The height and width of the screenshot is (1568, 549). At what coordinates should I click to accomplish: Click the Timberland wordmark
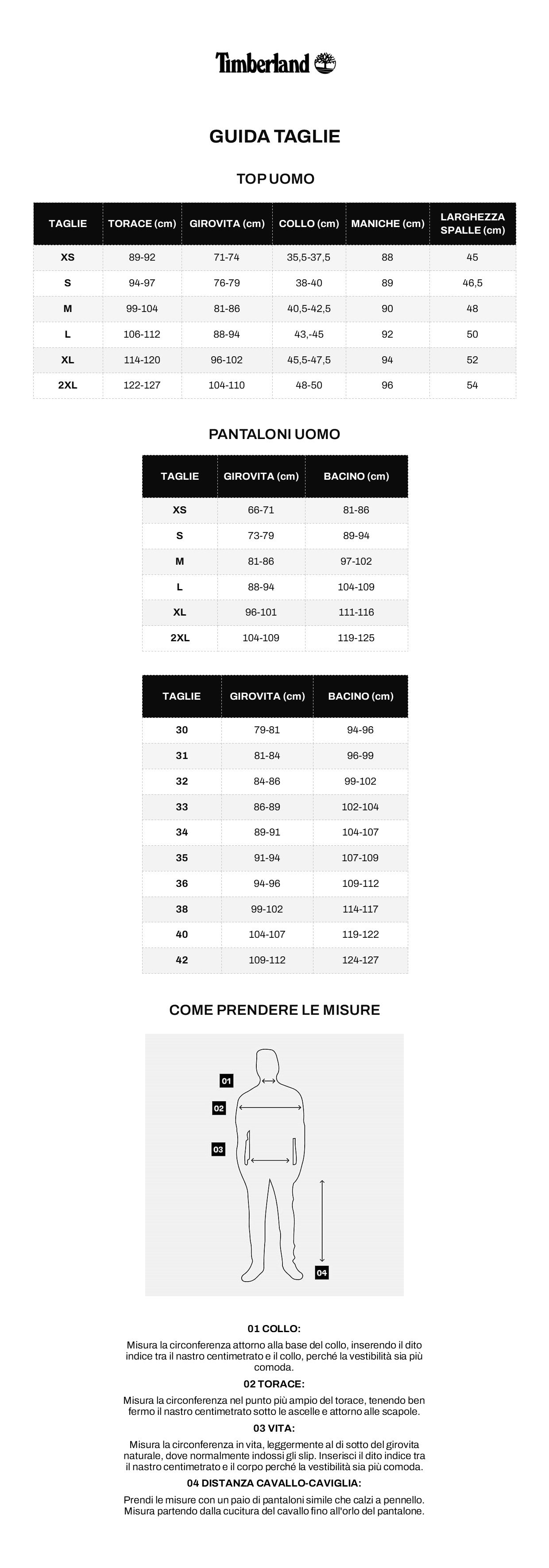tap(263, 63)
